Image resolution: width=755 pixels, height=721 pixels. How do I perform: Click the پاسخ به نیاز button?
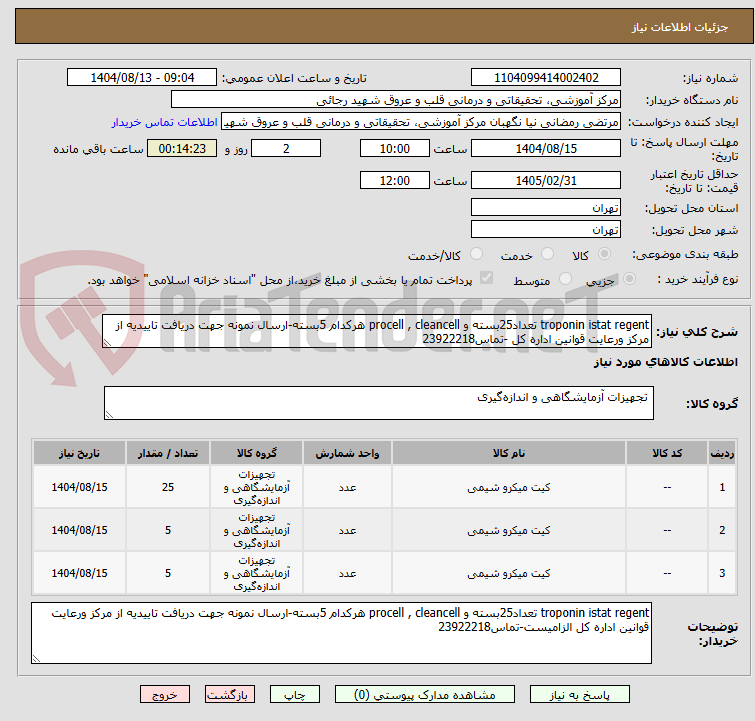(x=580, y=695)
